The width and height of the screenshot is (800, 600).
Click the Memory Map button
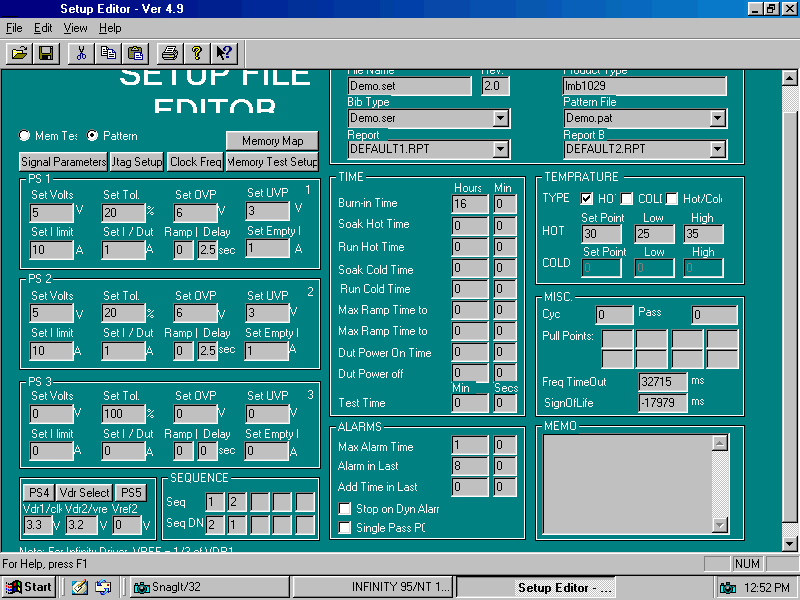pos(272,141)
